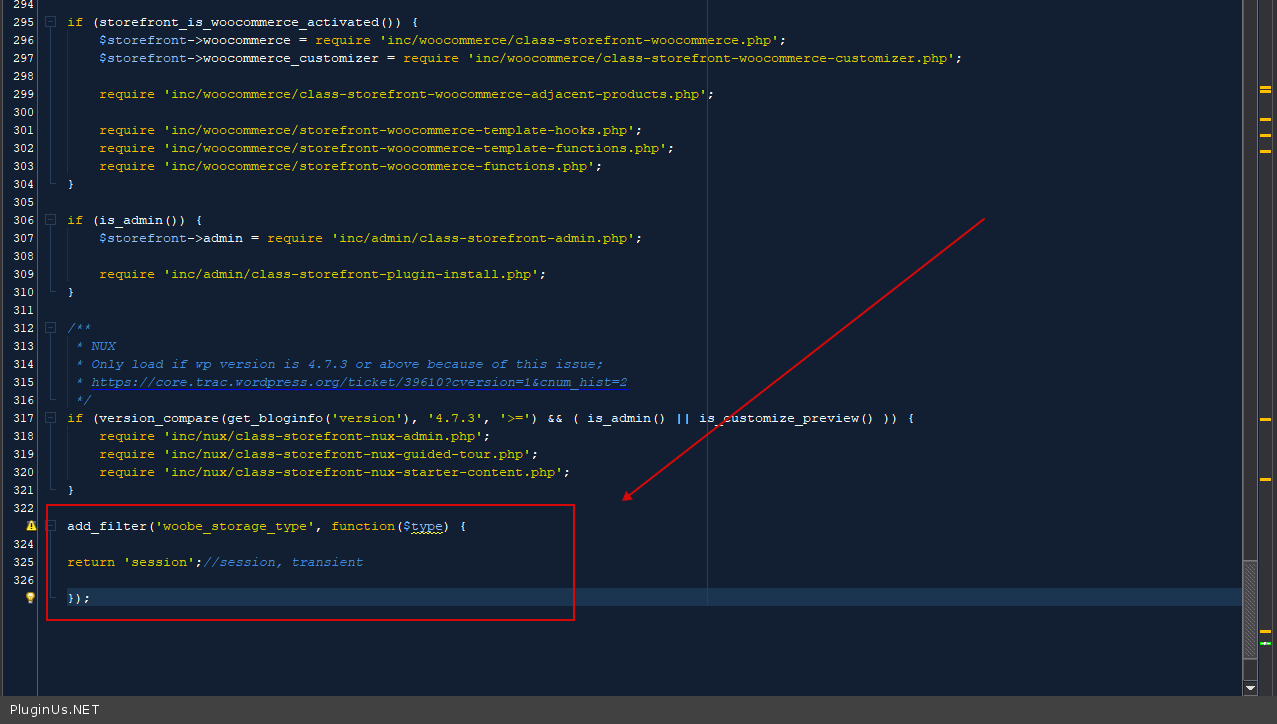
Task: Collapse the storefront_is_woocommerce_activated if block
Action: [x=50, y=22]
